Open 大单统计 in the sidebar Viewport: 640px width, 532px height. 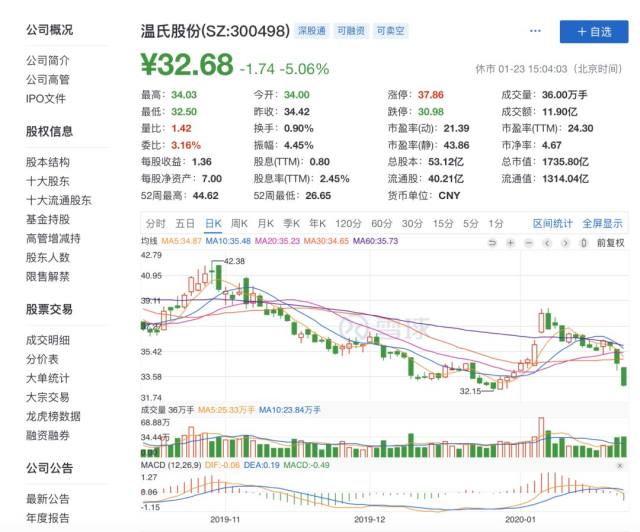pyautogui.click(x=48, y=378)
